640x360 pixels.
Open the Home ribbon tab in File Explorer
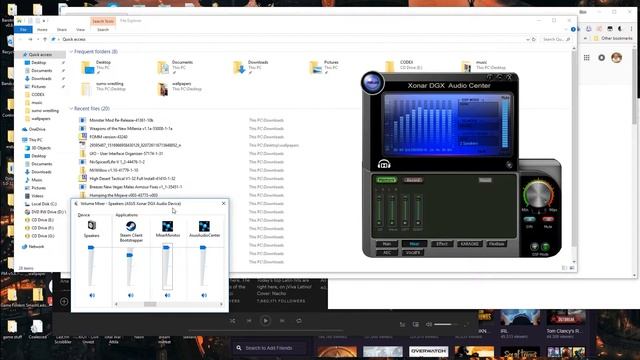[x=42, y=29]
